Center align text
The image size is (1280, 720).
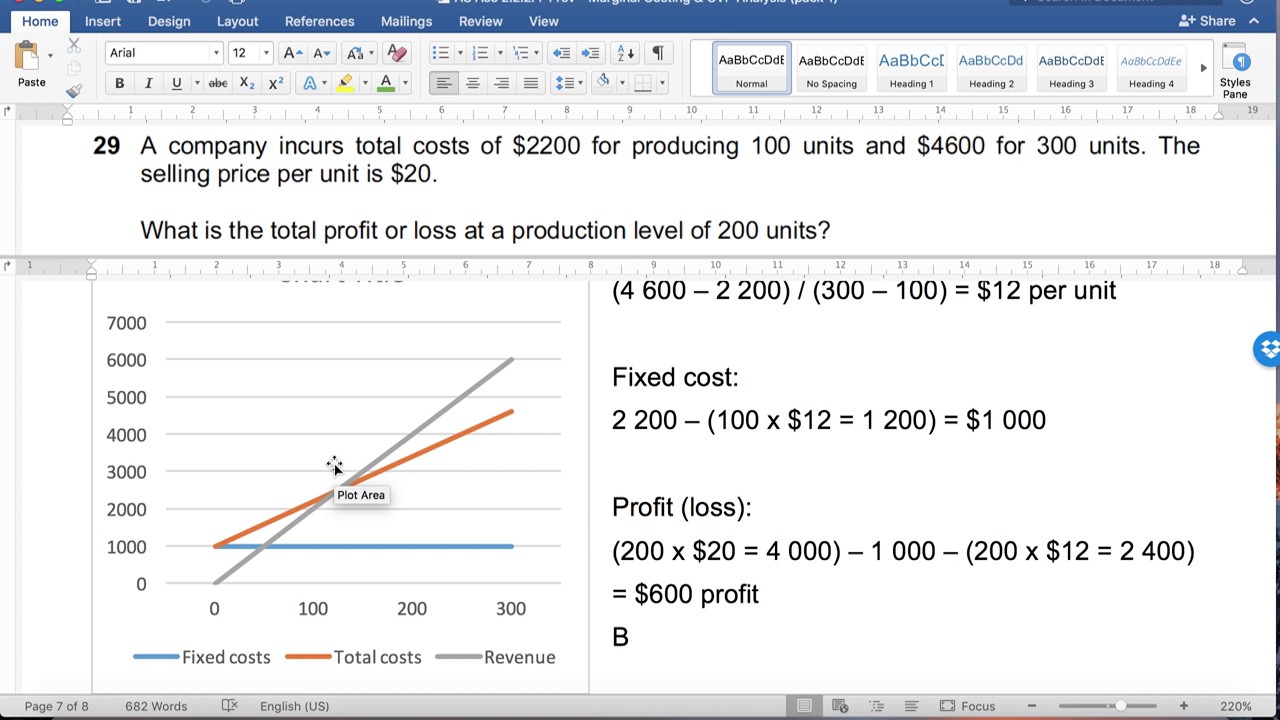(473, 83)
